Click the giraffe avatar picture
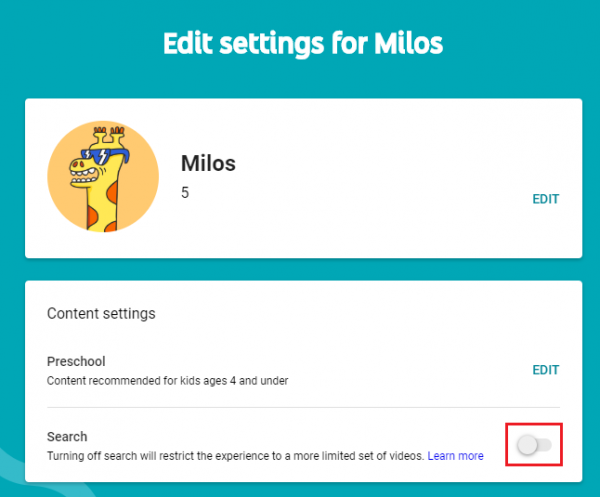Image resolution: width=600 pixels, height=497 pixels. tap(103, 177)
